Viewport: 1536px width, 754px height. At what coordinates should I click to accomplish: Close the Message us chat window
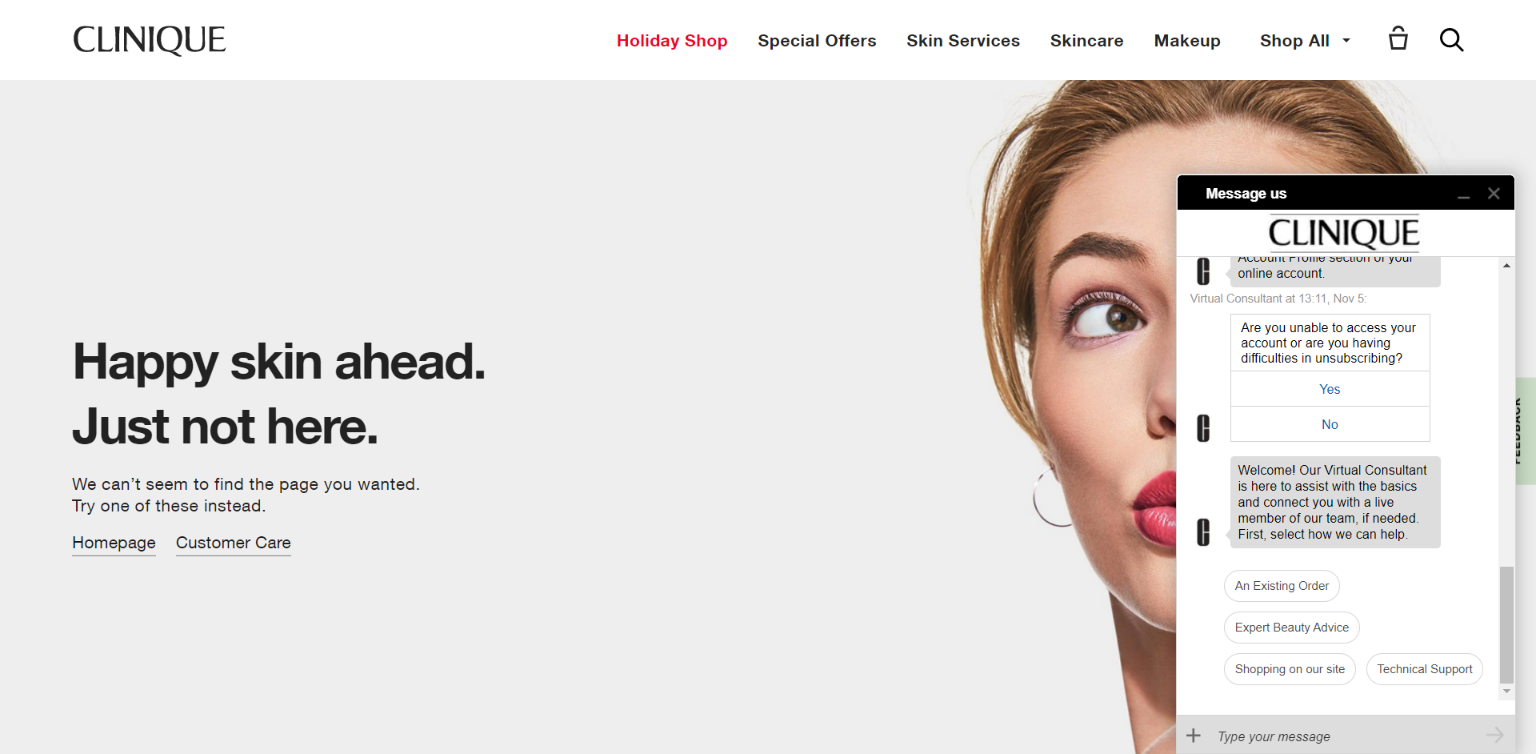pyautogui.click(x=1493, y=194)
